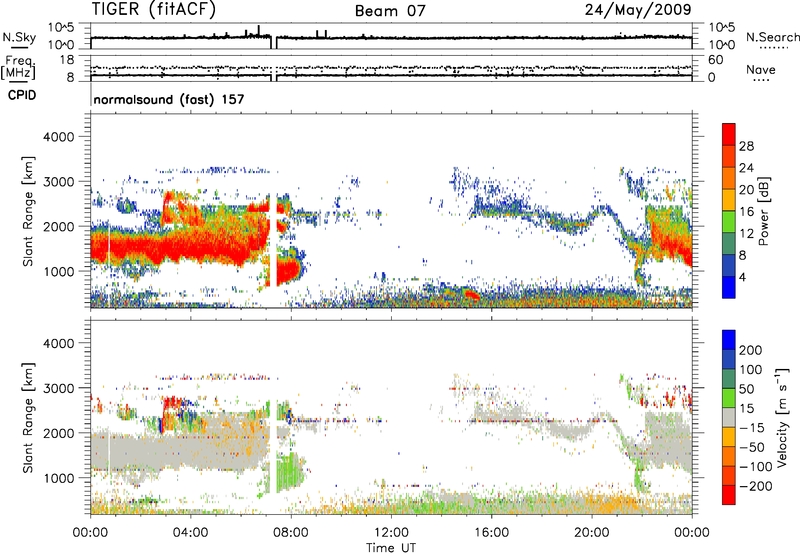Select the 4000 tick in velocity panel

(59, 343)
